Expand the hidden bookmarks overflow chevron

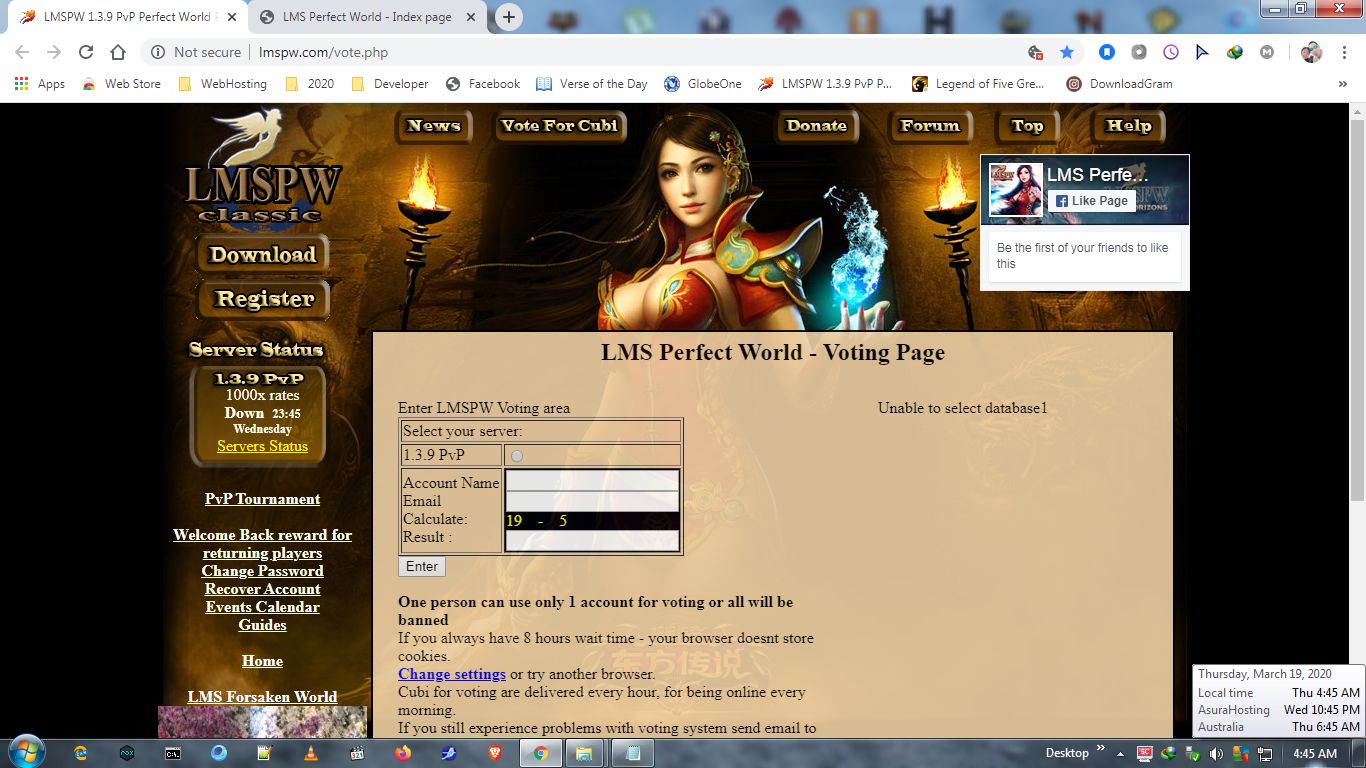click(1342, 84)
